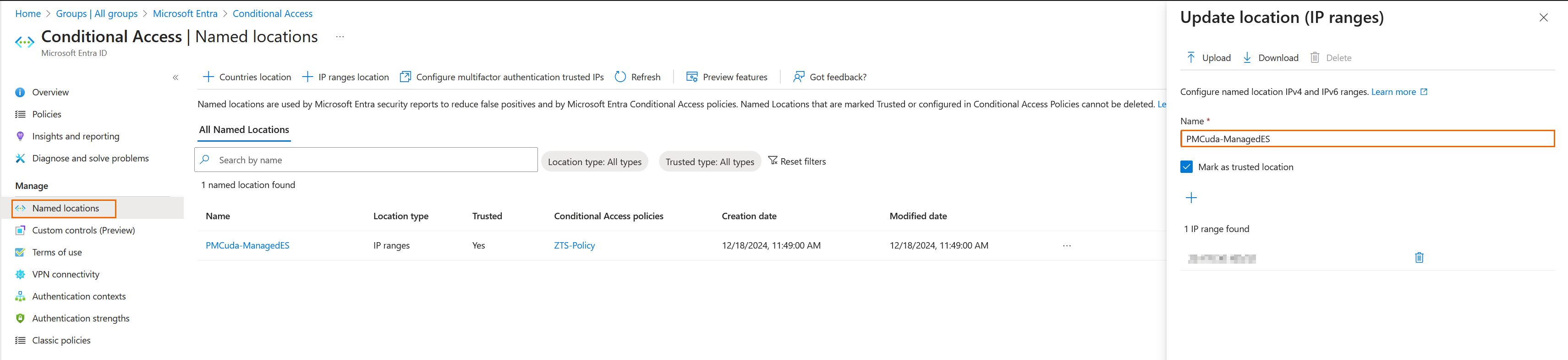
Task: Click the Search by name field
Action: (x=367, y=160)
